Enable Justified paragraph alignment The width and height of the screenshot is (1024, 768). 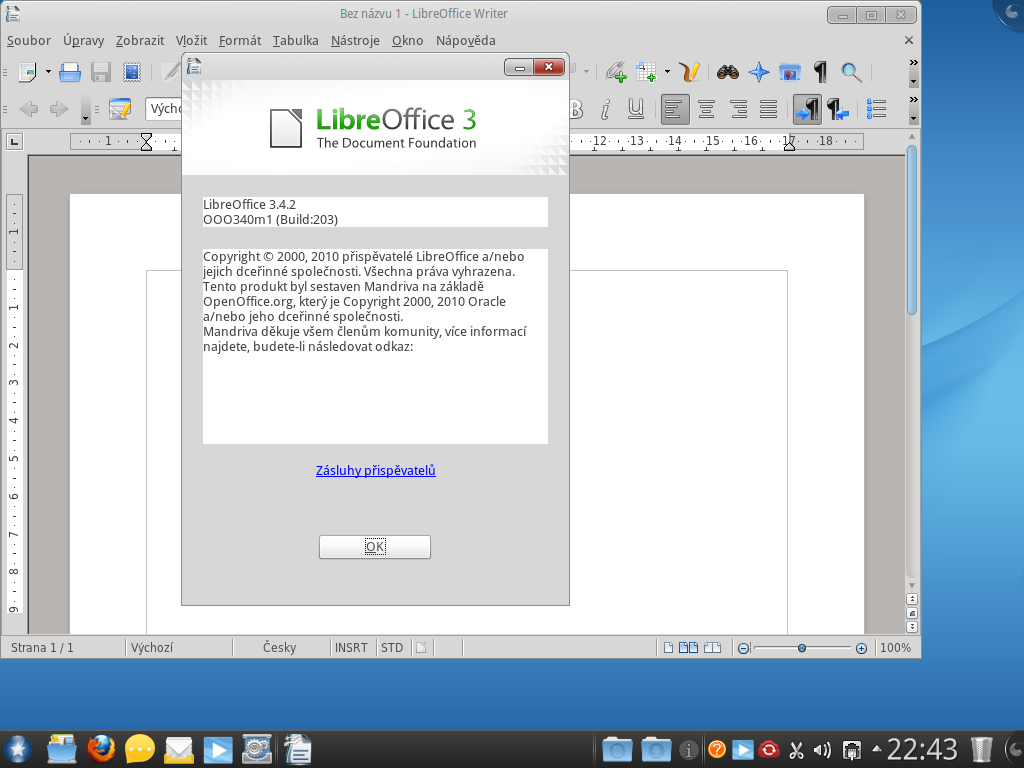point(769,109)
